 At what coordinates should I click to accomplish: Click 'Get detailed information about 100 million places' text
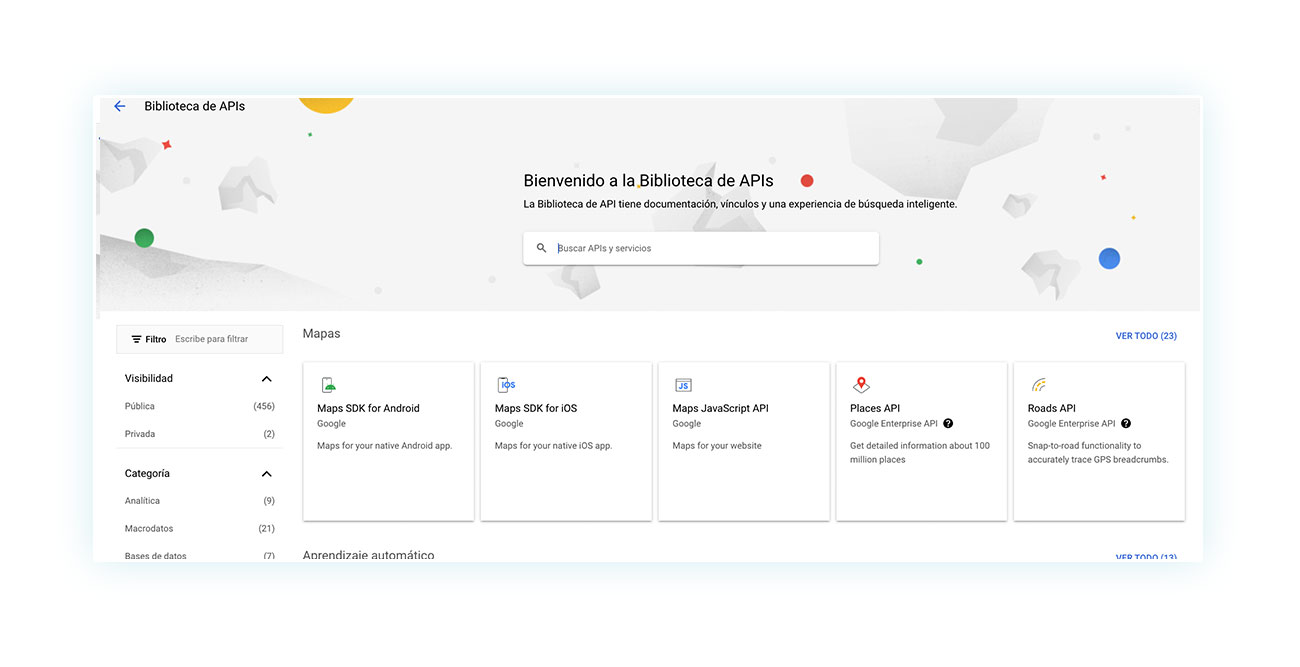(920, 453)
